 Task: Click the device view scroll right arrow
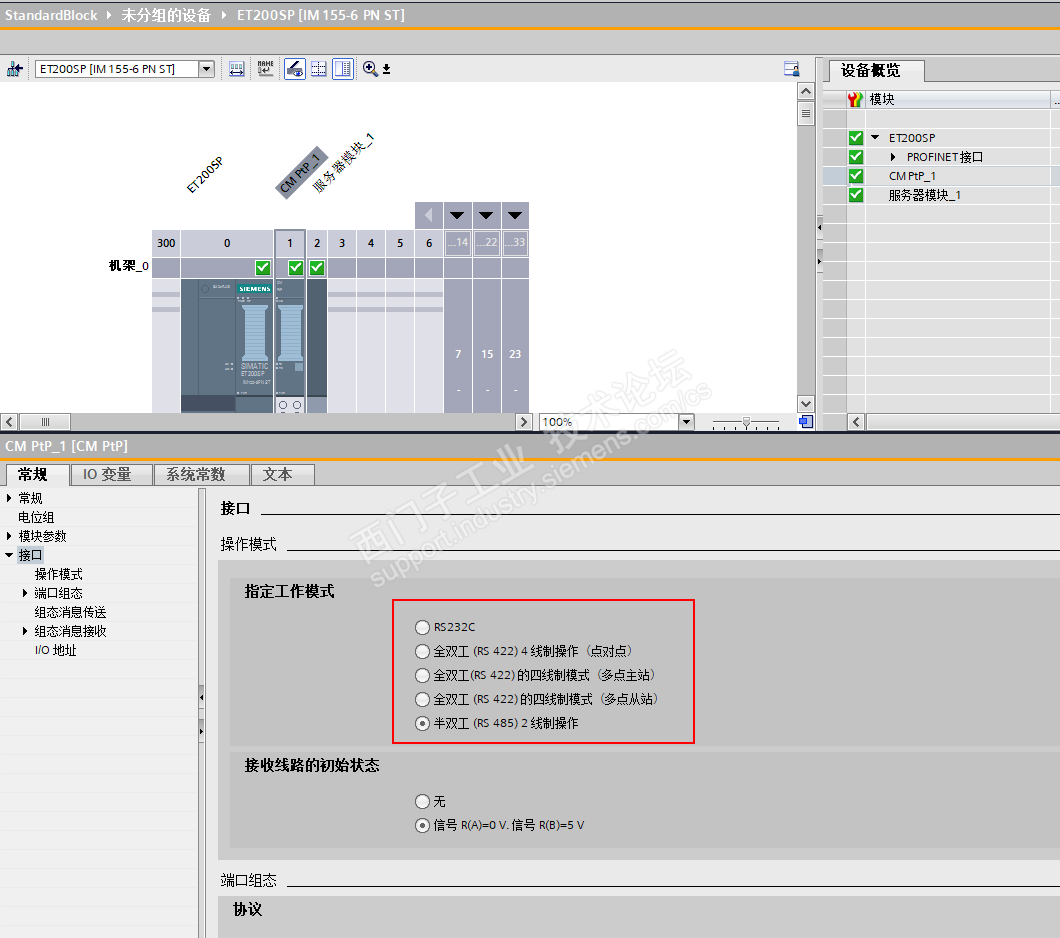(523, 422)
